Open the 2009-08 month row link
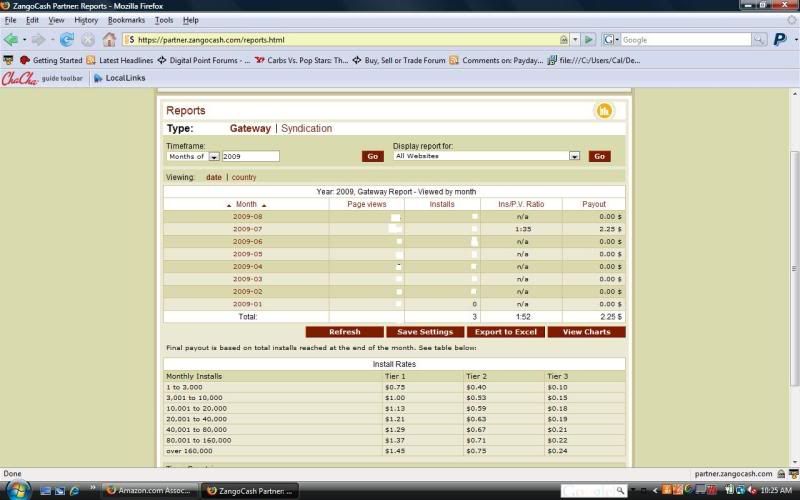 pos(247,216)
